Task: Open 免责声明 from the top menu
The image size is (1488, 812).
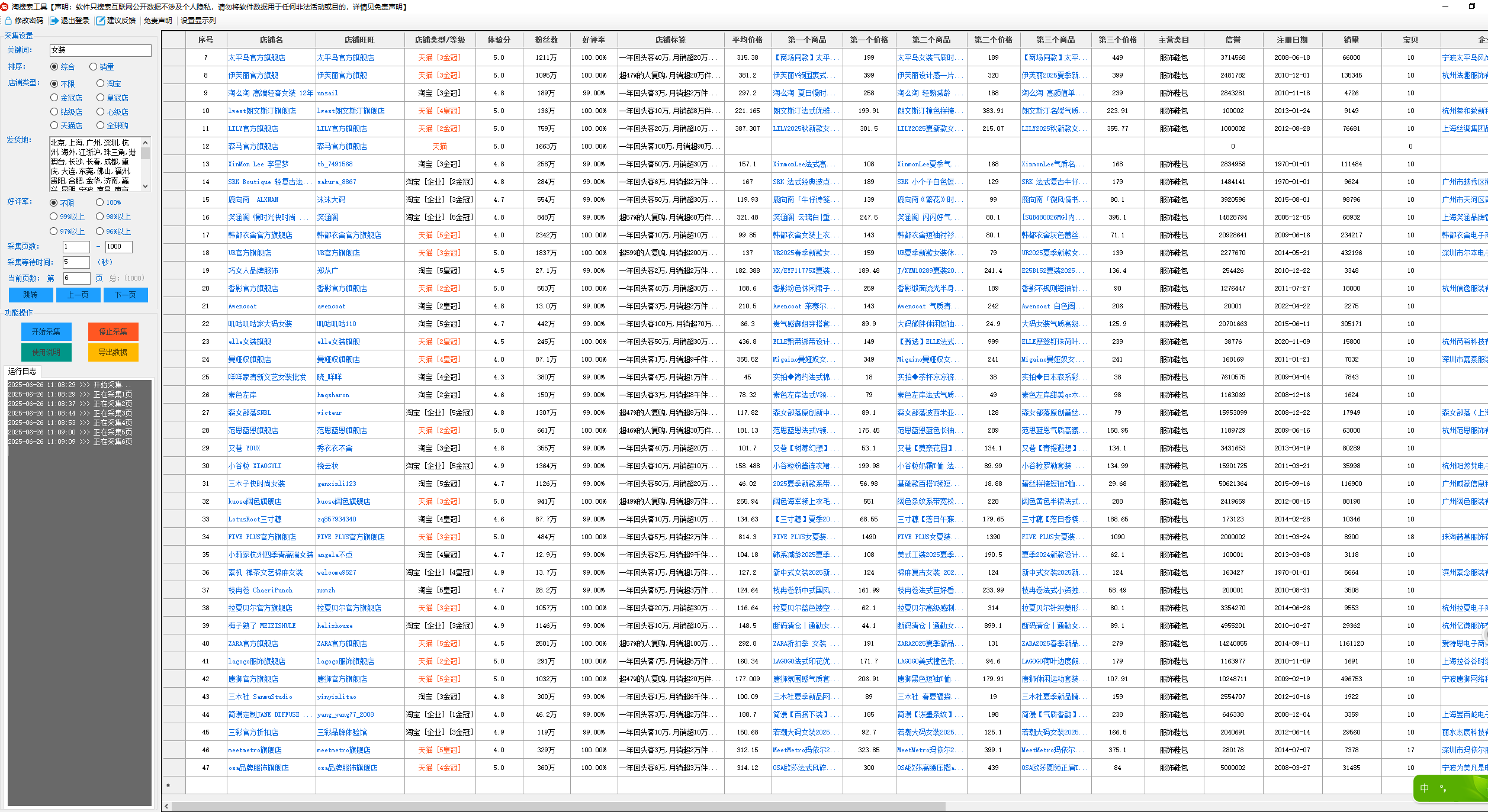Action: [158, 21]
